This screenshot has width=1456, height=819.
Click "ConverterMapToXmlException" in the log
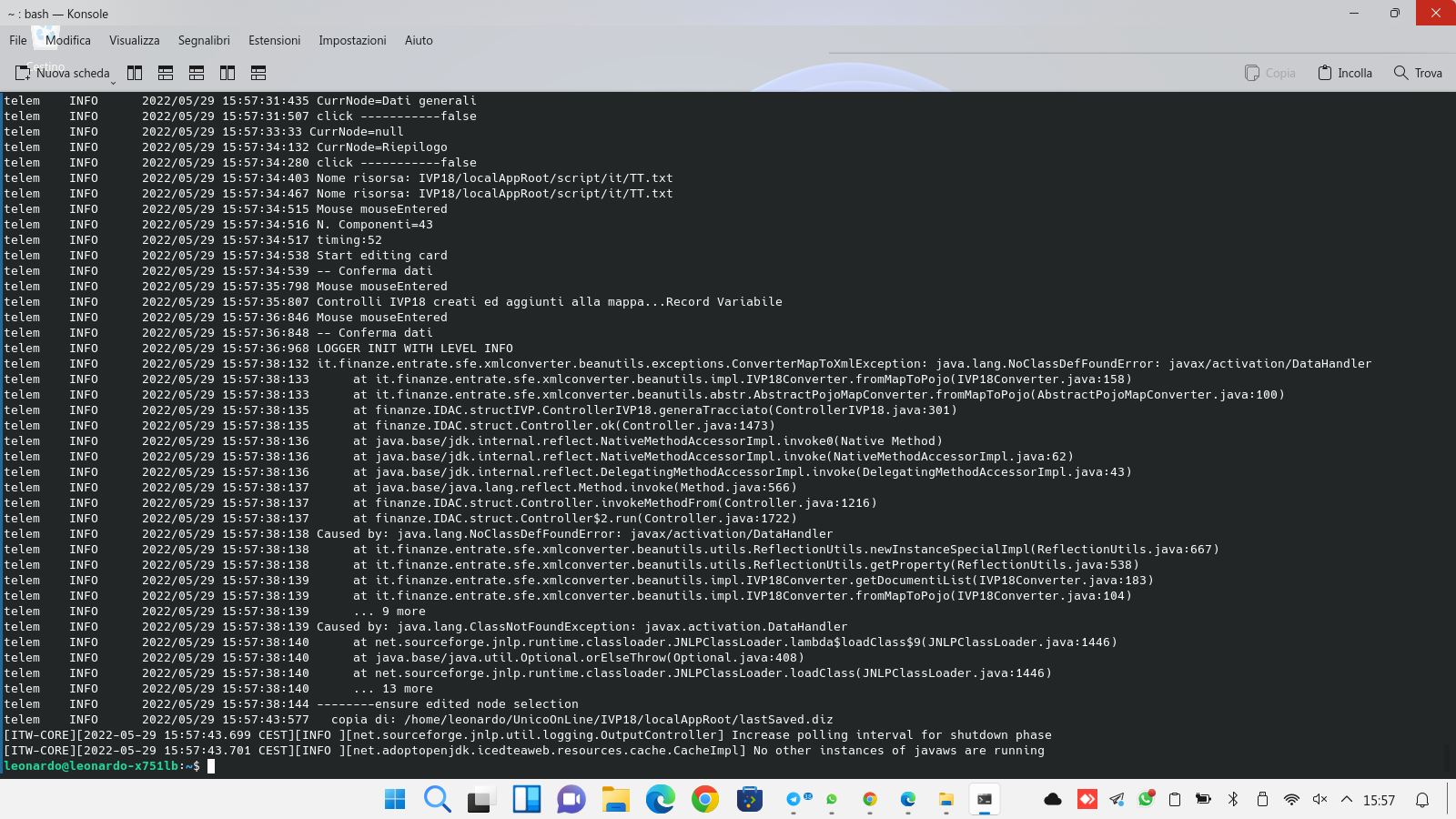click(826, 364)
